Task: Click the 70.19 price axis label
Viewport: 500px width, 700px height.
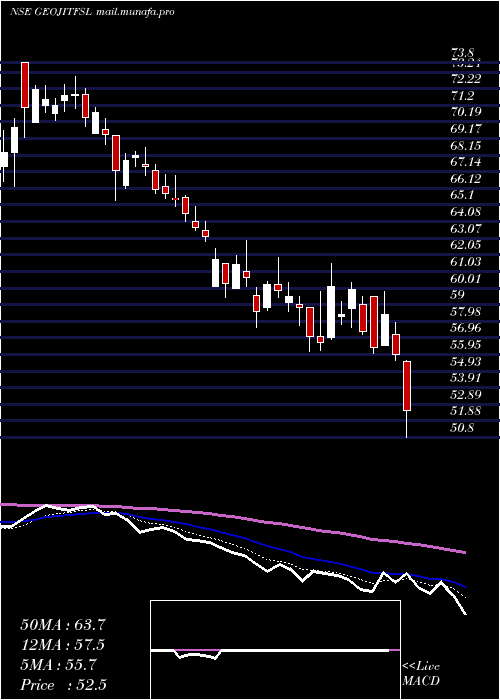Action: (x=466, y=112)
